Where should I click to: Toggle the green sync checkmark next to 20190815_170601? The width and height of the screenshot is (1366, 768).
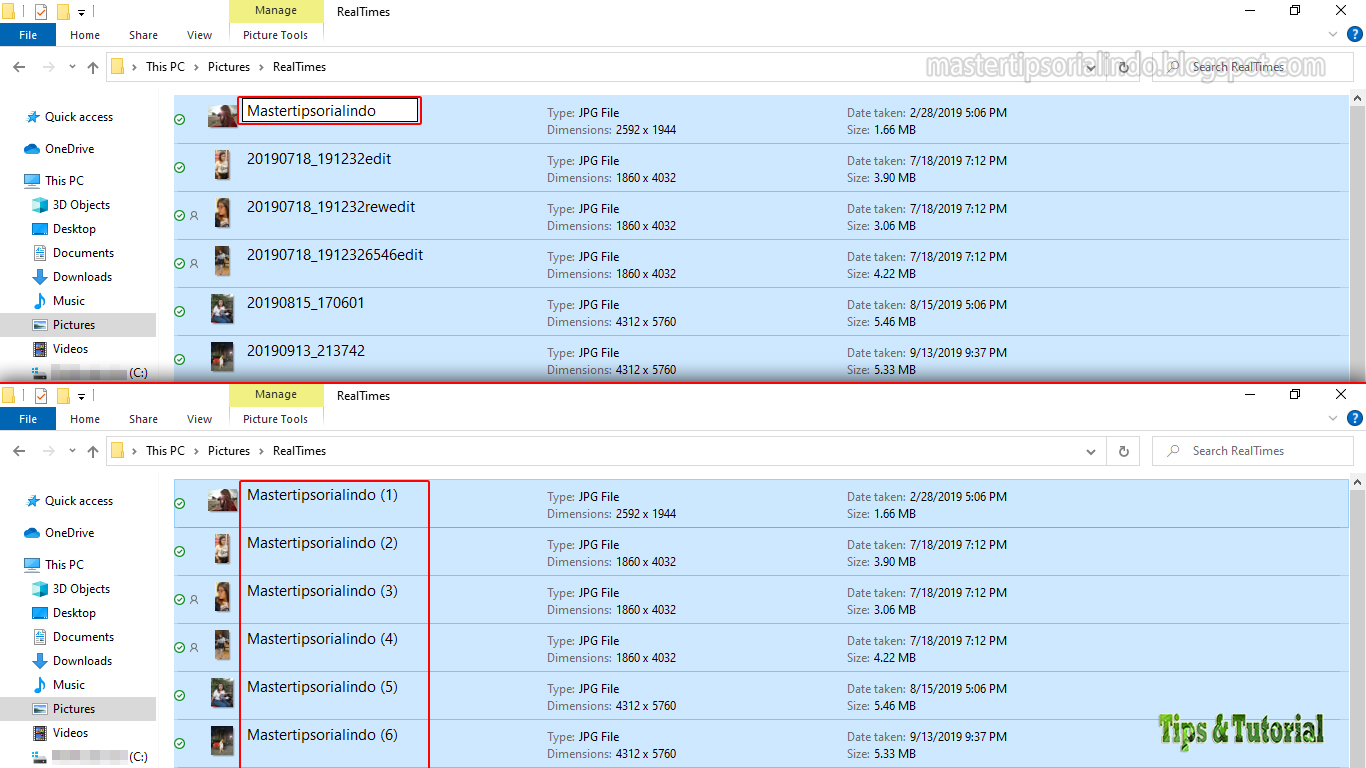[x=180, y=310]
